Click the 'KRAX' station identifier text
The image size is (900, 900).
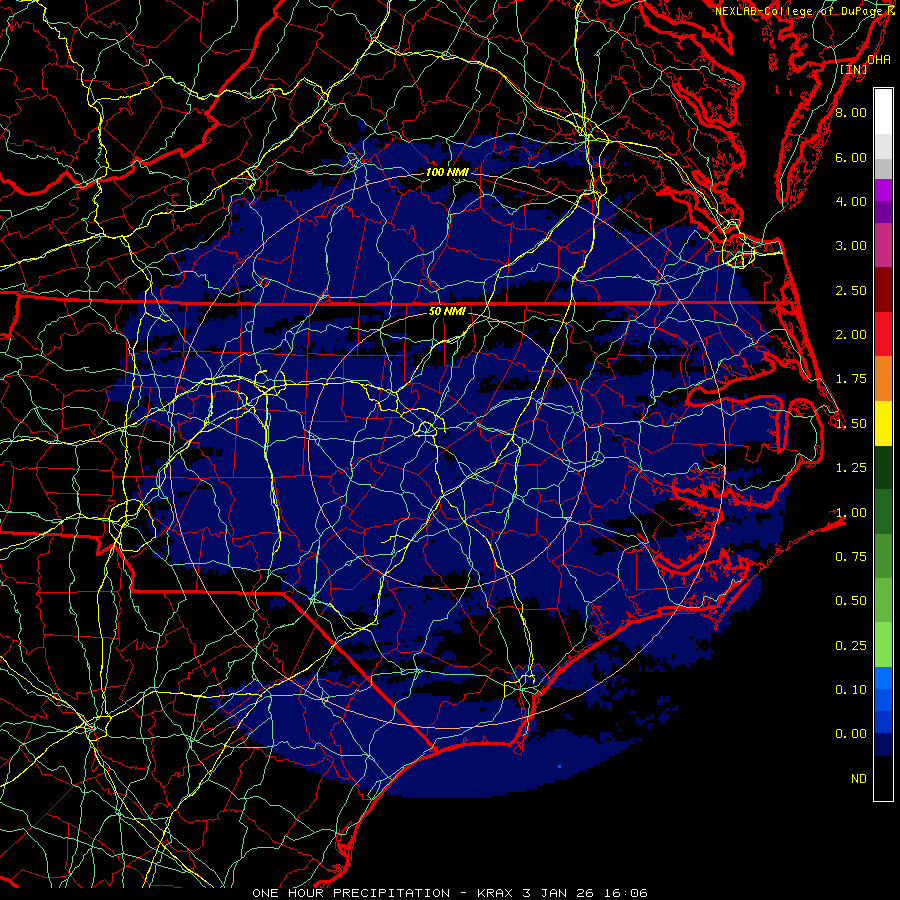pos(495,893)
